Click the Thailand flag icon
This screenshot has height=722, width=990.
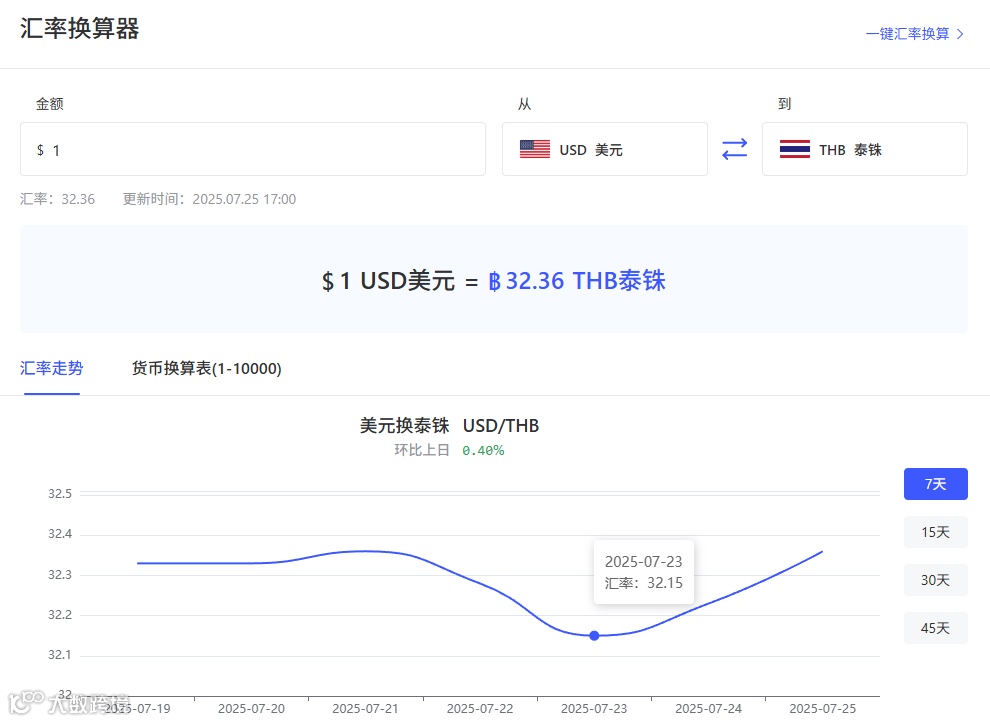pyautogui.click(x=794, y=150)
